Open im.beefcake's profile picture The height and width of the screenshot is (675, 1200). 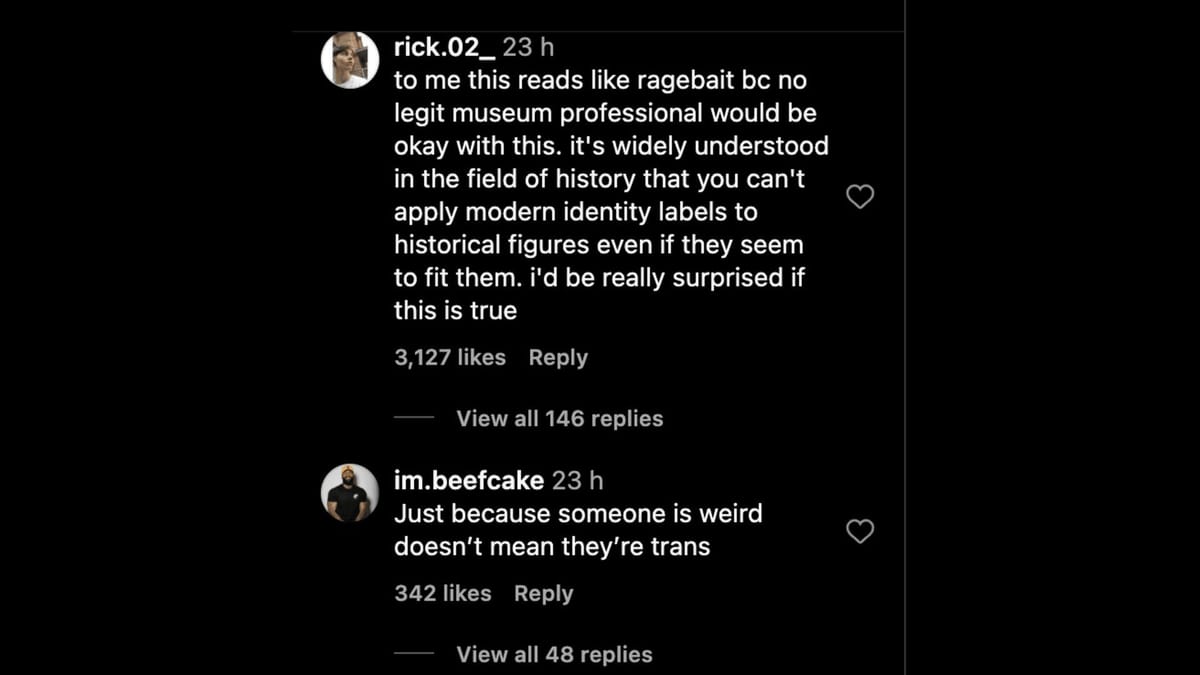pyautogui.click(x=349, y=493)
